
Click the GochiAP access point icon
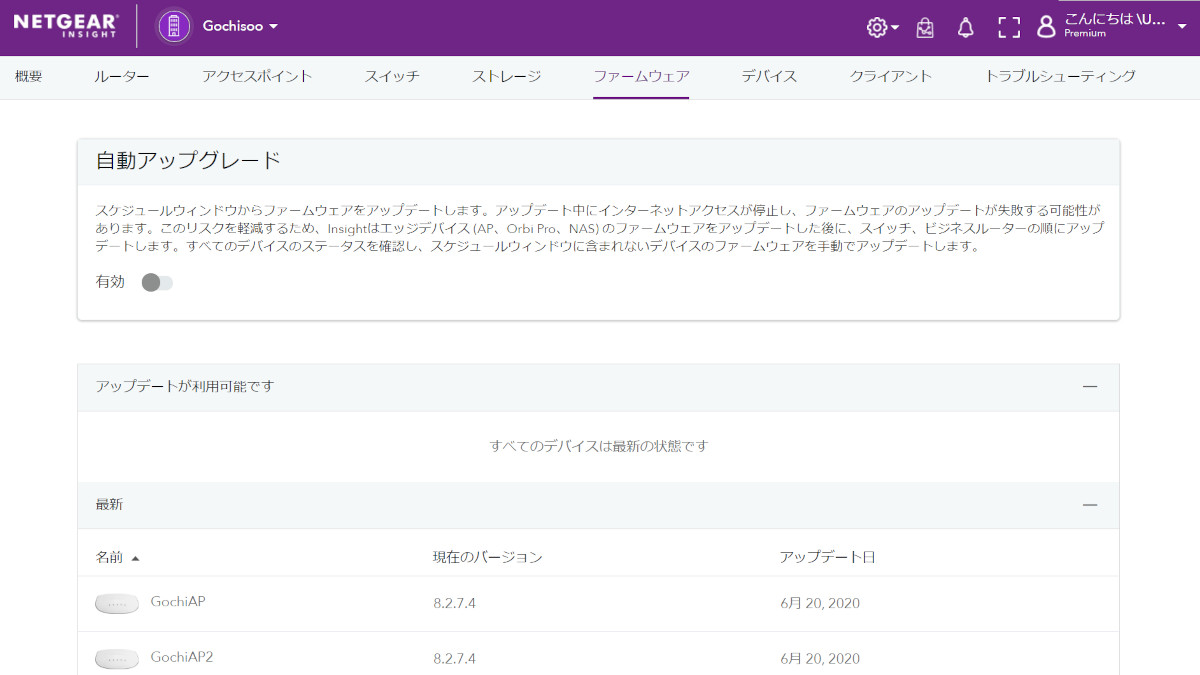tap(117, 603)
